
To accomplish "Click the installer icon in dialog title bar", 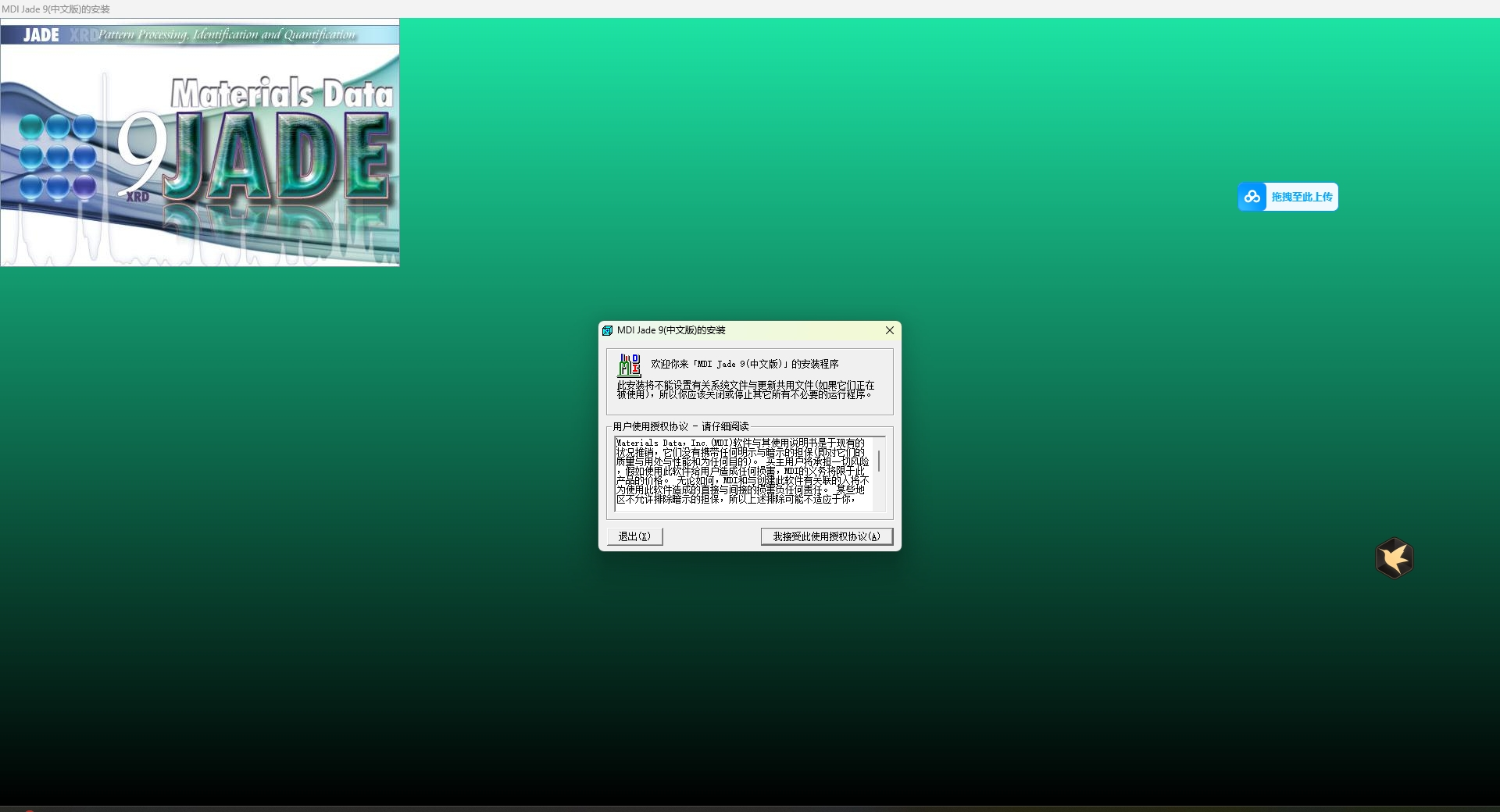I will (607, 330).
